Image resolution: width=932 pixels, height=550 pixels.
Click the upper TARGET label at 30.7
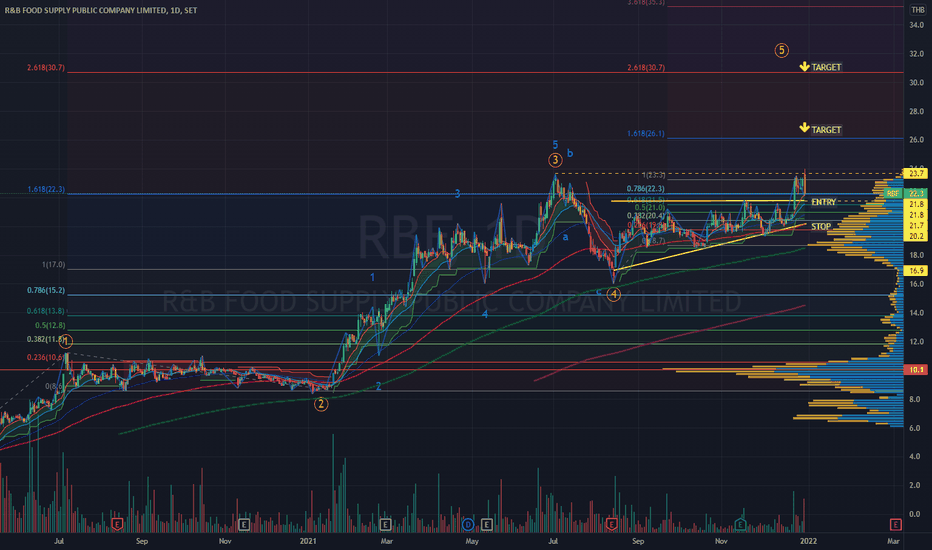pyautogui.click(x=826, y=67)
